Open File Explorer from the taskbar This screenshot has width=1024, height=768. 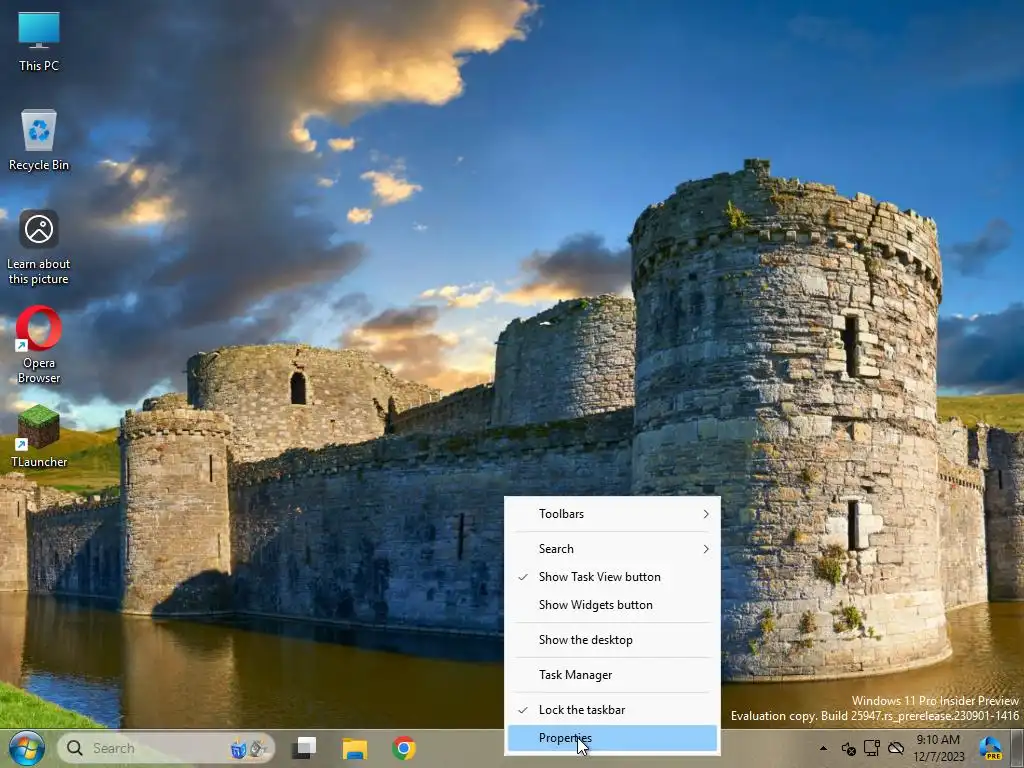pos(355,748)
